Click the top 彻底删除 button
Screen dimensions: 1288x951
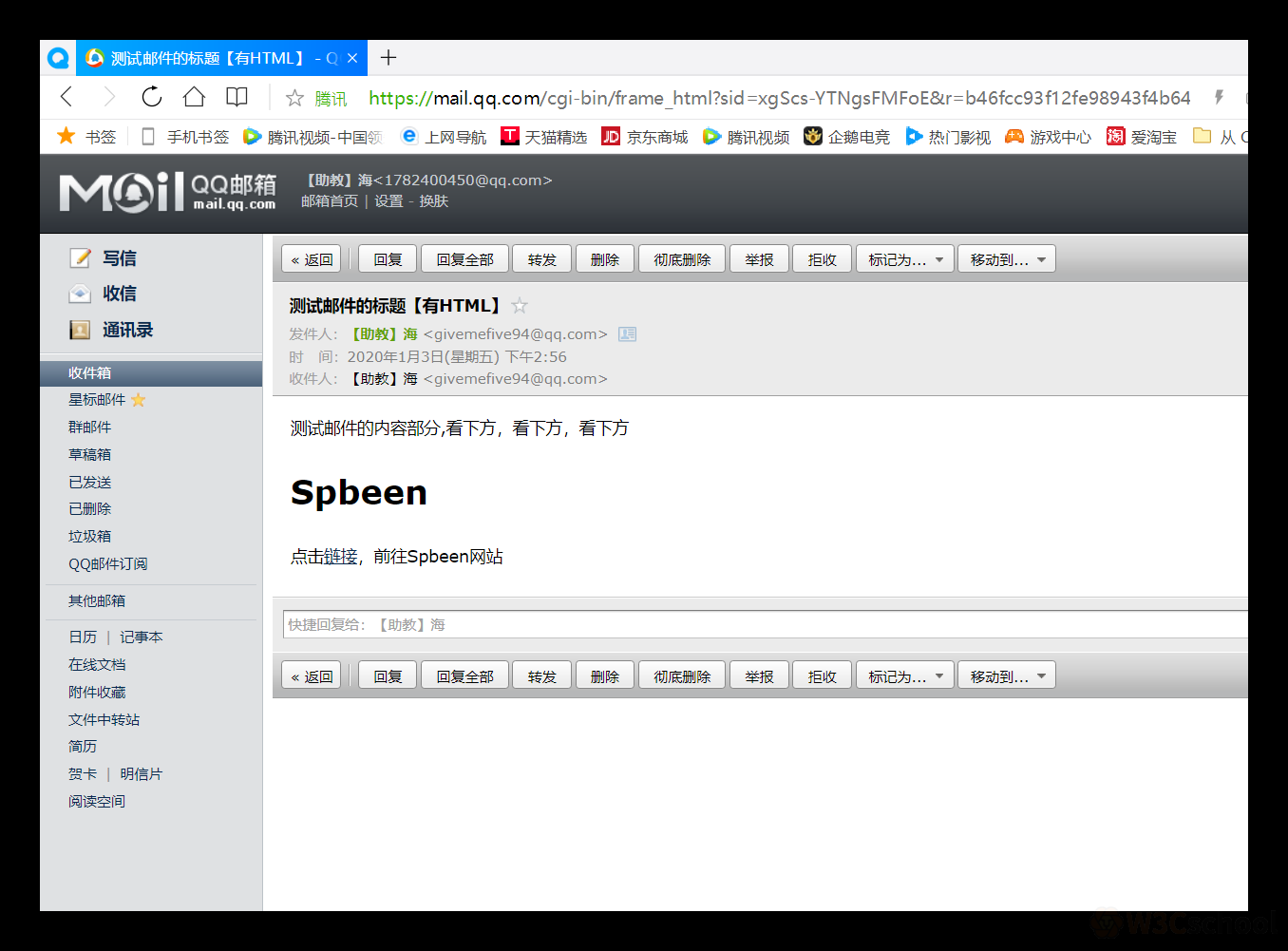[x=682, y=259]
